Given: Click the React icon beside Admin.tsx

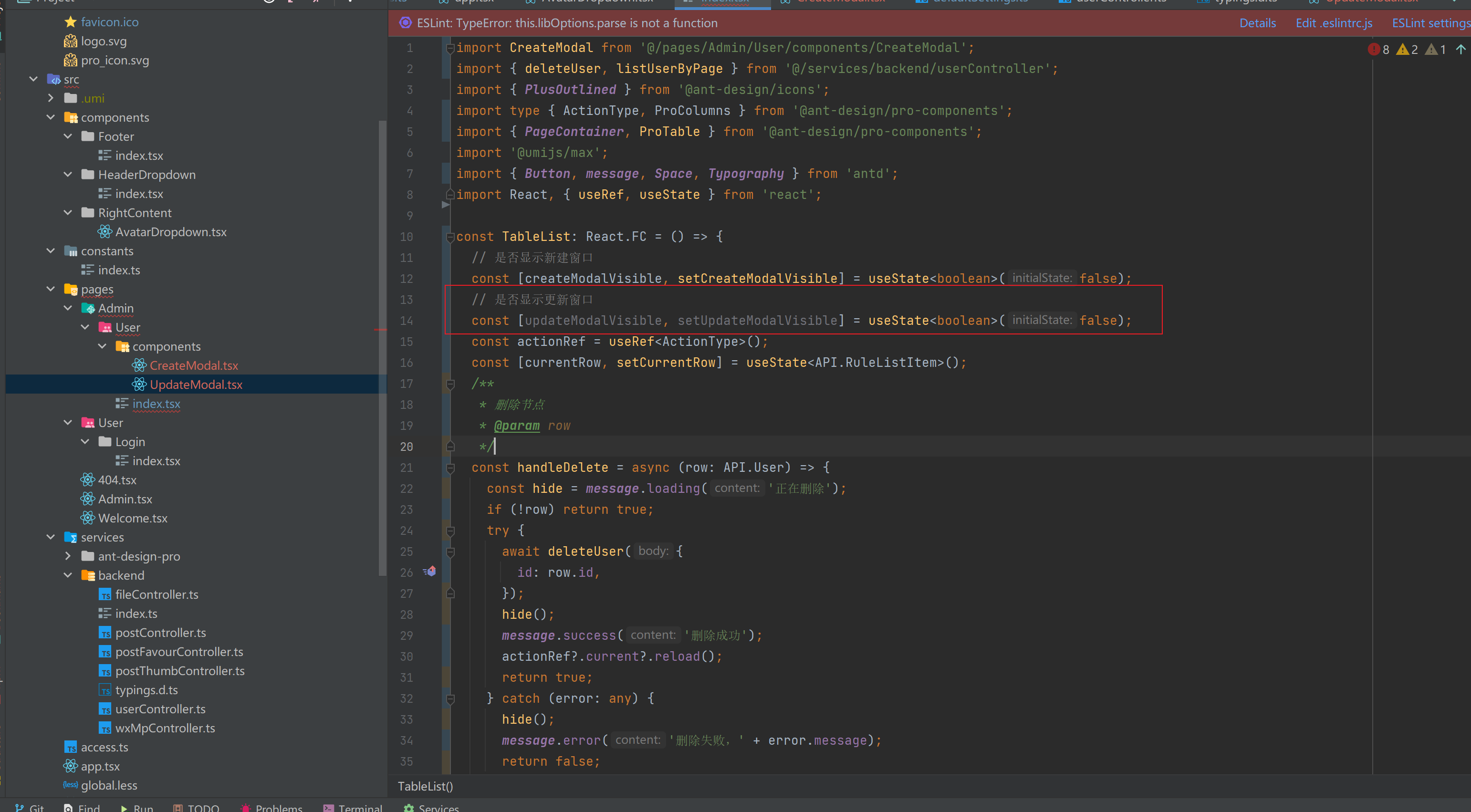Looking at the screenshot, I should [x=87, y=499].
